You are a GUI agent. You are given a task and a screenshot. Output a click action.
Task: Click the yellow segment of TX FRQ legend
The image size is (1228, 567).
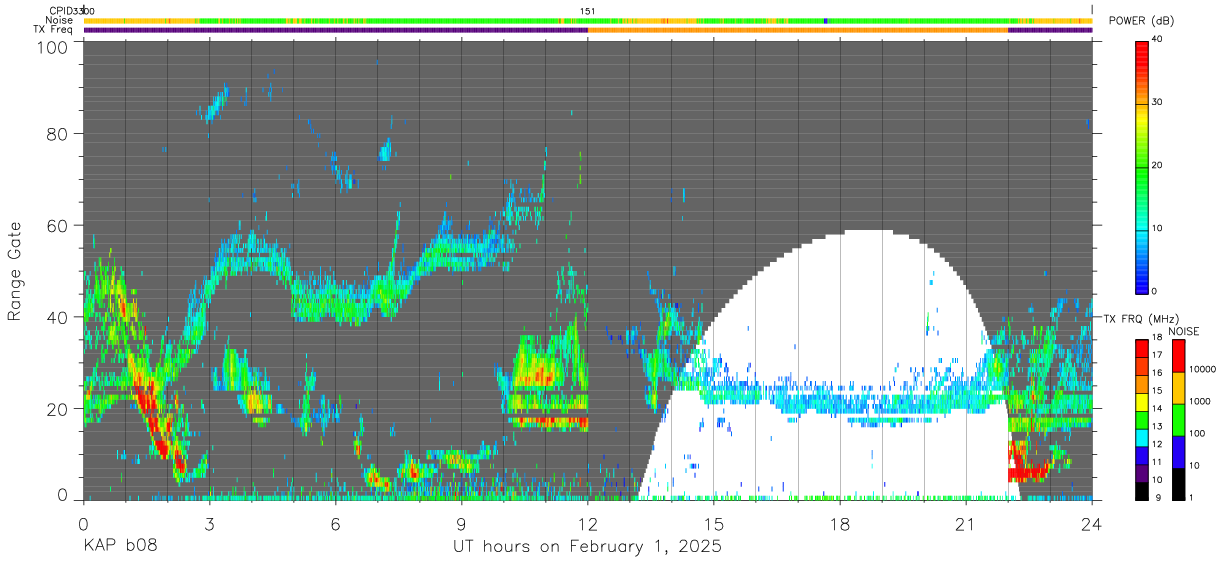click(x=1141, y=403)
